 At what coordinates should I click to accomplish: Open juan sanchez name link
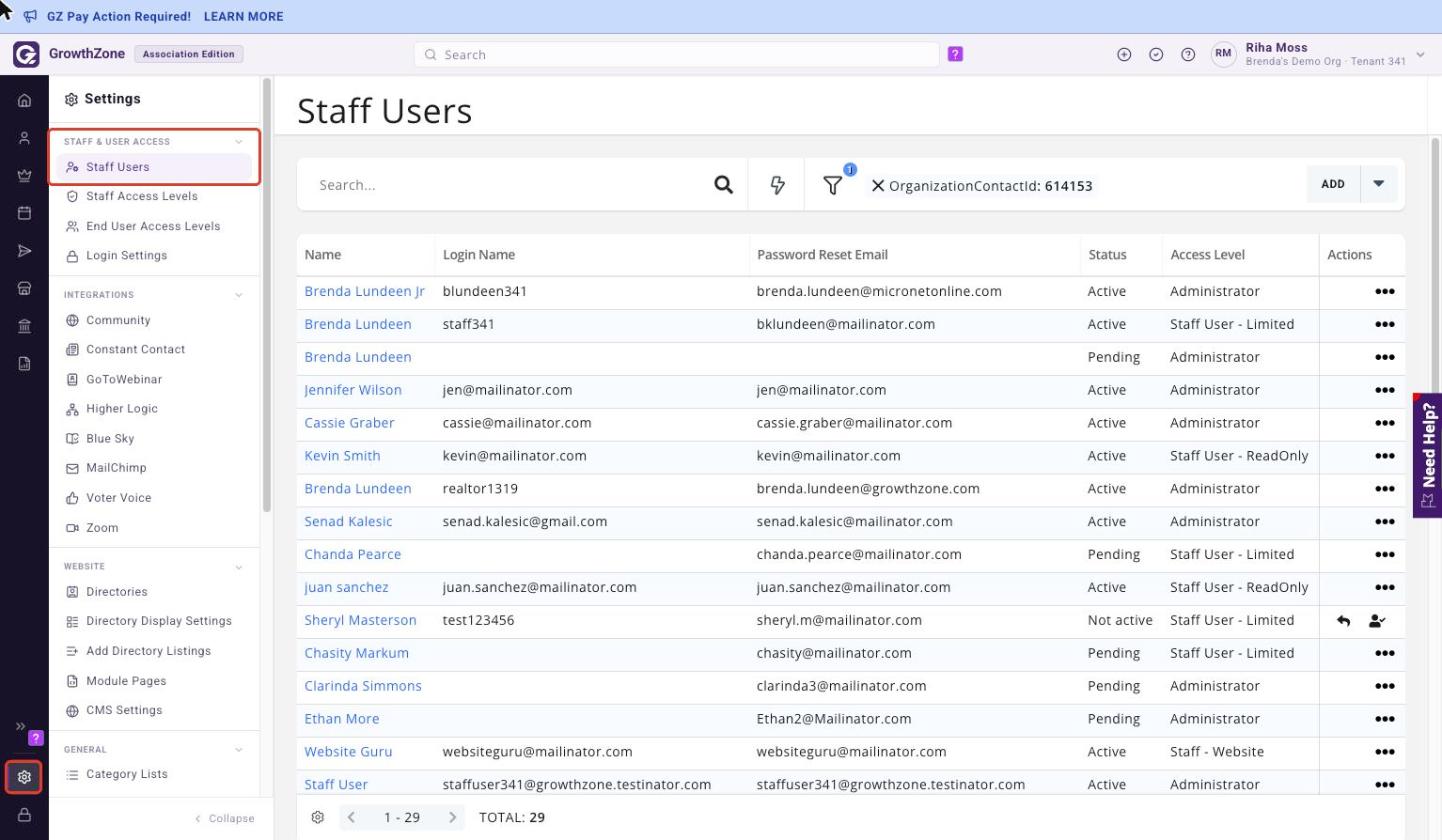coord(346,587)
